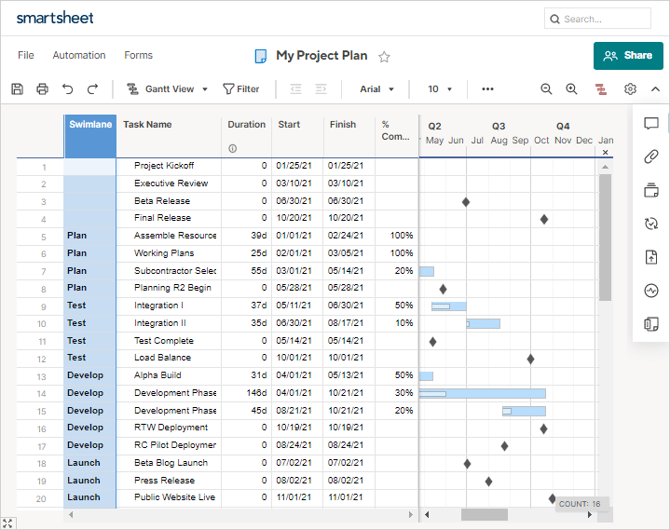
Task: Open the Attachments paperclip panel
Action: (x=651, y=157)
